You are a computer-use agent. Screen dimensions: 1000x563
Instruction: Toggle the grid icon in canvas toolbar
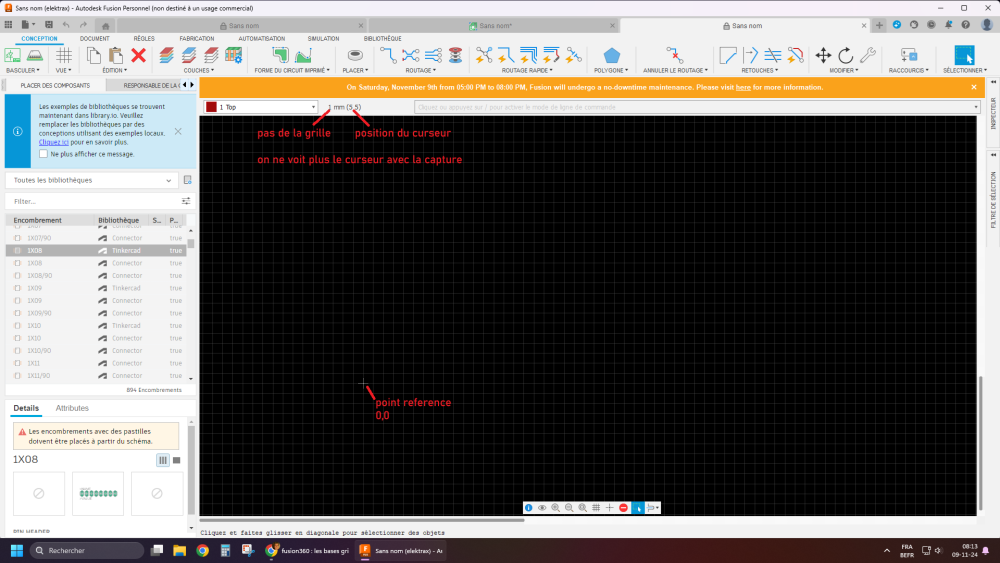[596, 508]
